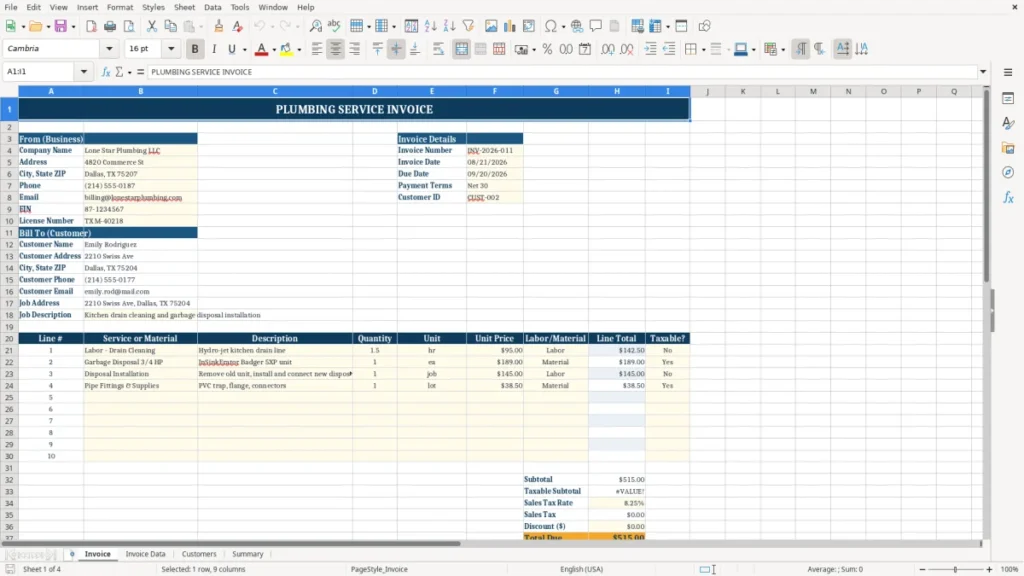
Task: Click the zoom in plus button
Action: (989, 569)
